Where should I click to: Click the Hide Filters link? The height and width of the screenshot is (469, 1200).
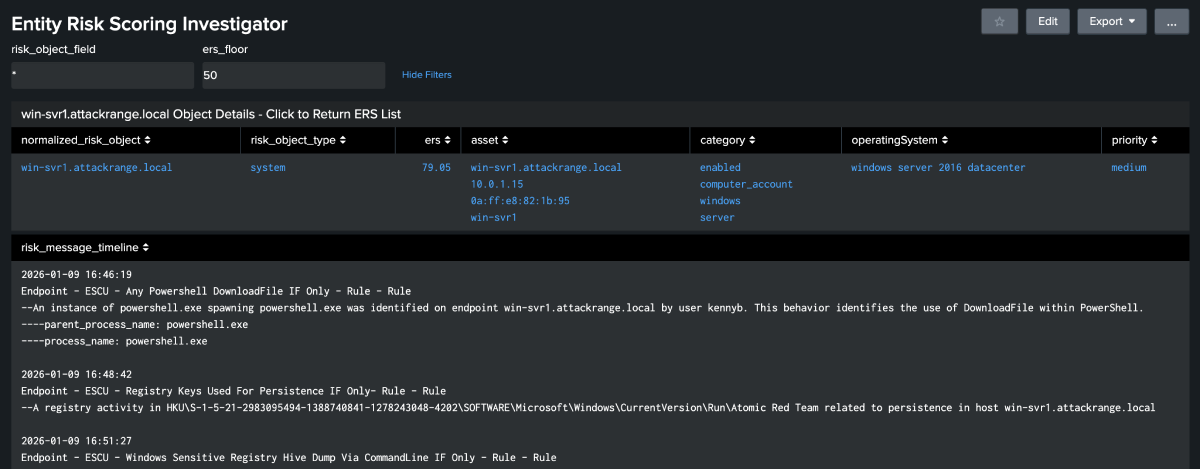point(426,75)
